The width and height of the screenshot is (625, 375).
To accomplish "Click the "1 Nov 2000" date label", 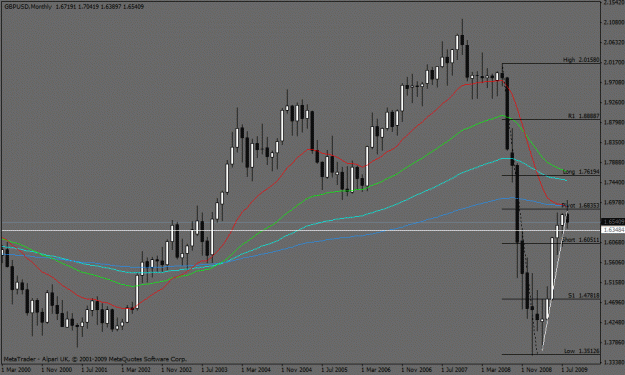I will [57, 370].
